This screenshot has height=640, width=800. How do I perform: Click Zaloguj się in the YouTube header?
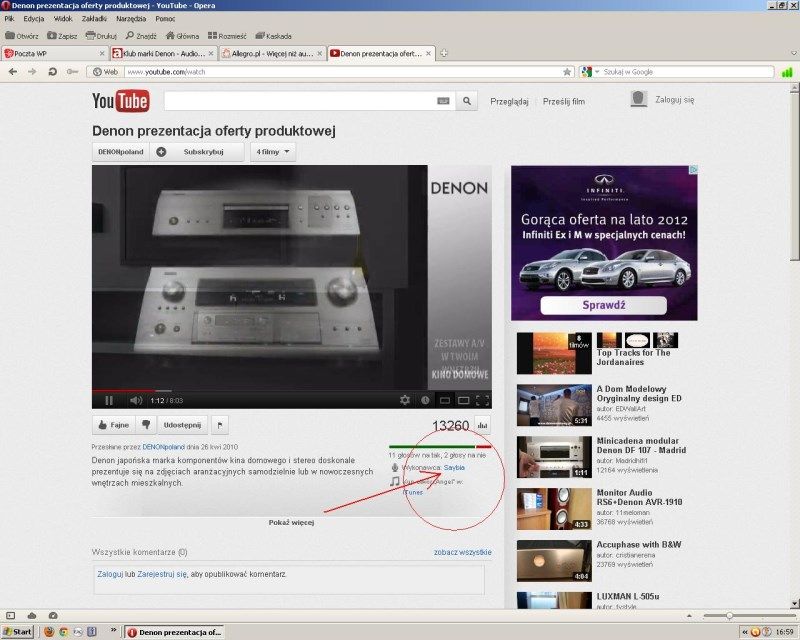pos(674,100)
